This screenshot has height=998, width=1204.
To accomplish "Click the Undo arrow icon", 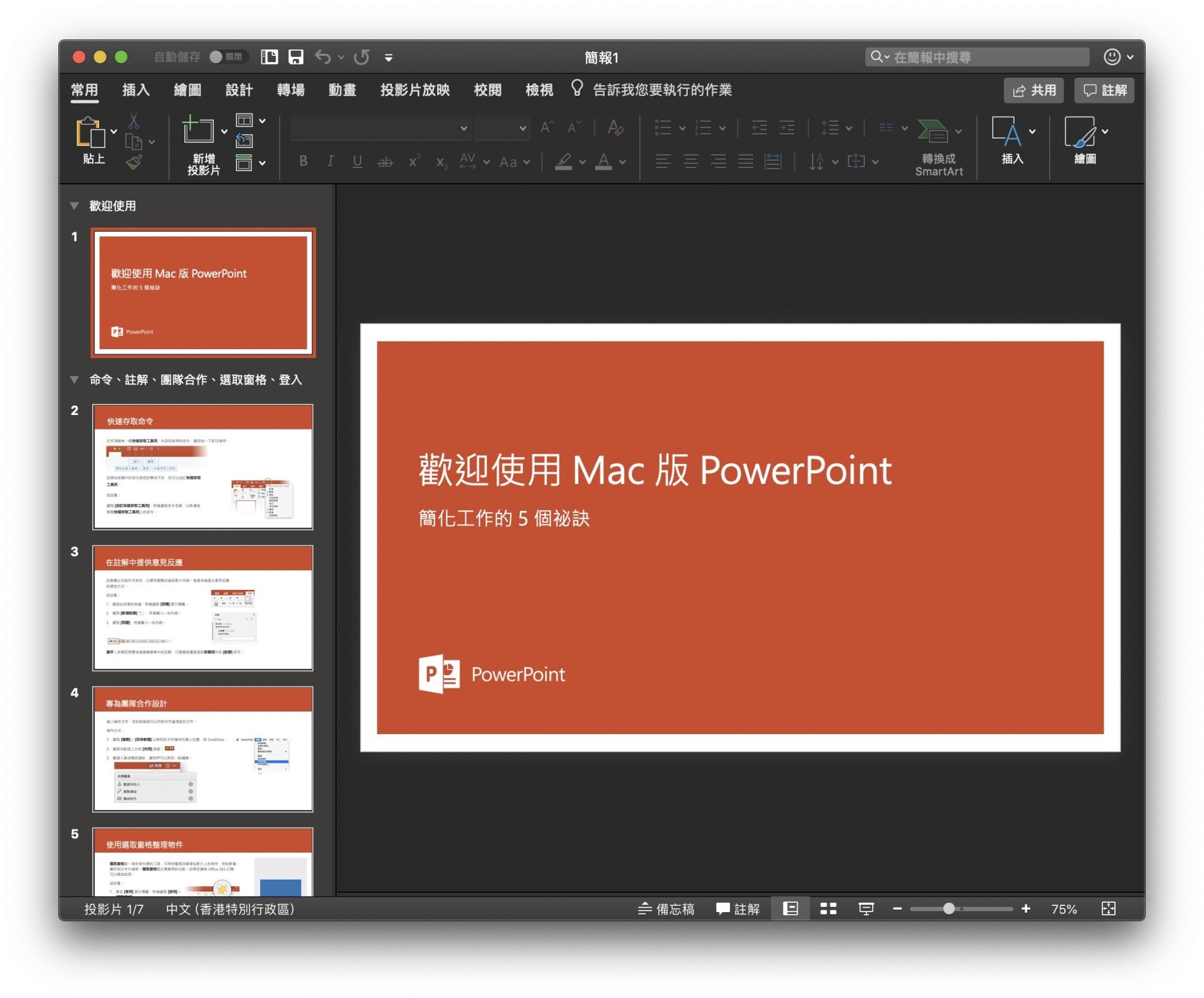I will [323, 57].
